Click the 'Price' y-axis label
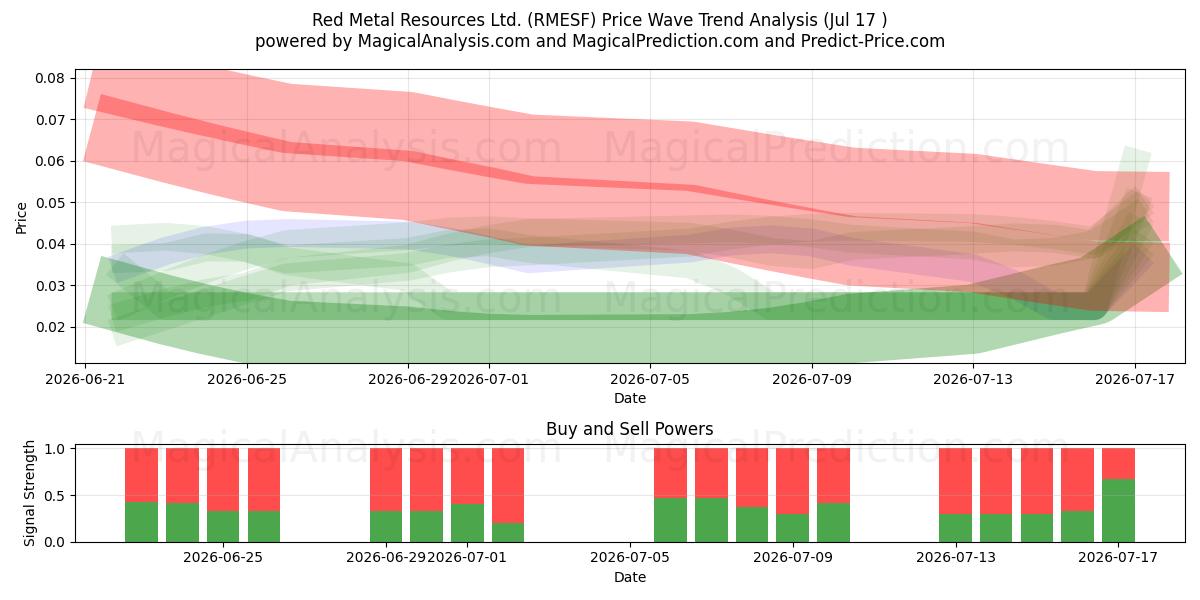 pyautogui.click(x=22, y=217)
